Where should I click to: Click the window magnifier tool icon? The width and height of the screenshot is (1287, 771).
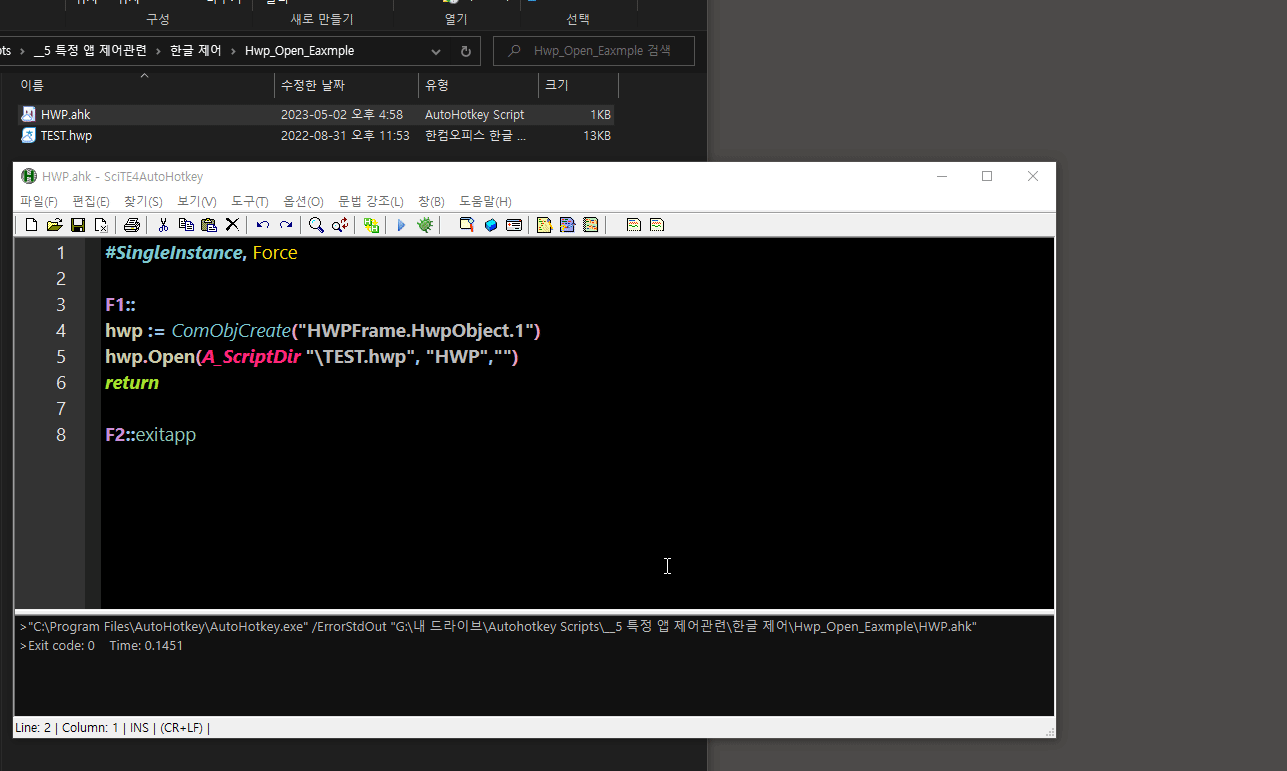(467, 225)
